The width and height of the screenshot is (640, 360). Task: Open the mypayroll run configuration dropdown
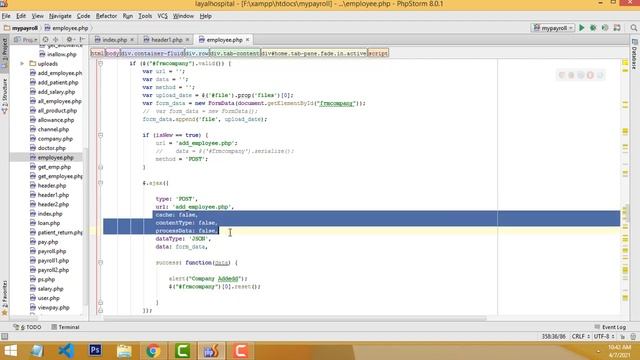(x=553, y=28)
